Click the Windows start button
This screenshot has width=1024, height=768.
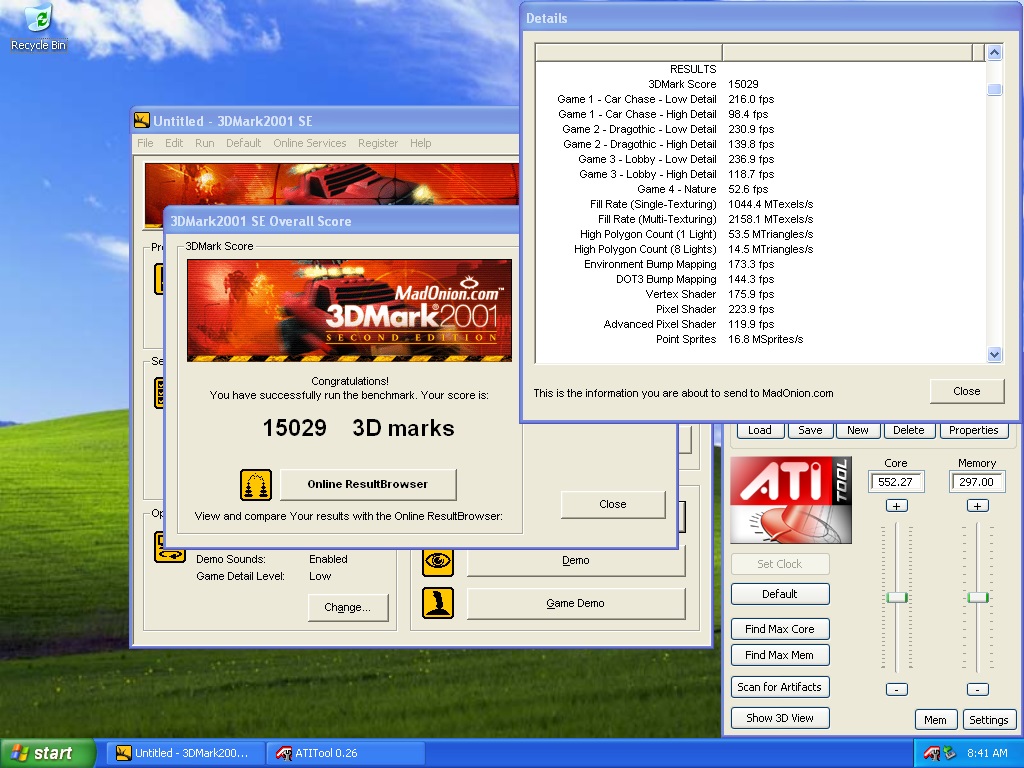pyautogui.click(x=46, y=753)
